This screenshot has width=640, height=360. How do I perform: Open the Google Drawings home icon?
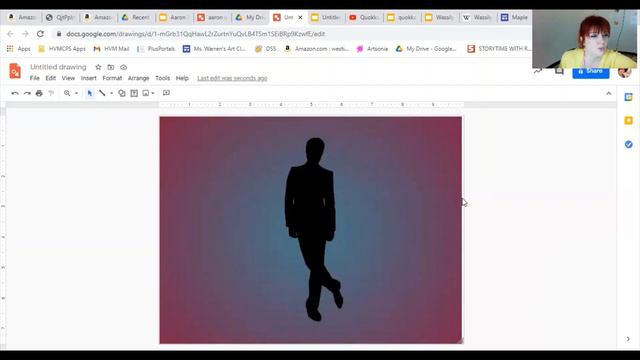pos(15,71)
